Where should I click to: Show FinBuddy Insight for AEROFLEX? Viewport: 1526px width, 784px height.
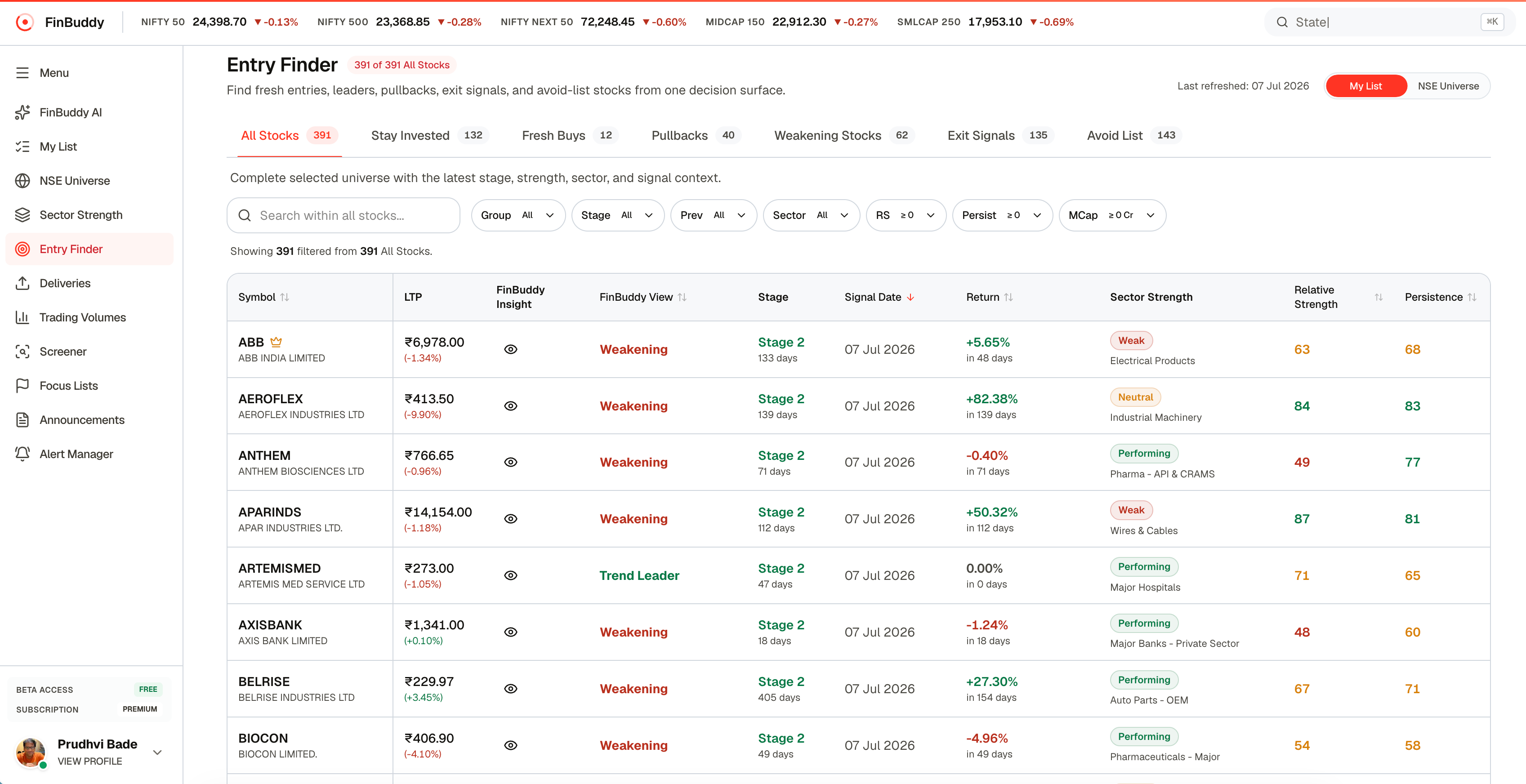[511, 406]
